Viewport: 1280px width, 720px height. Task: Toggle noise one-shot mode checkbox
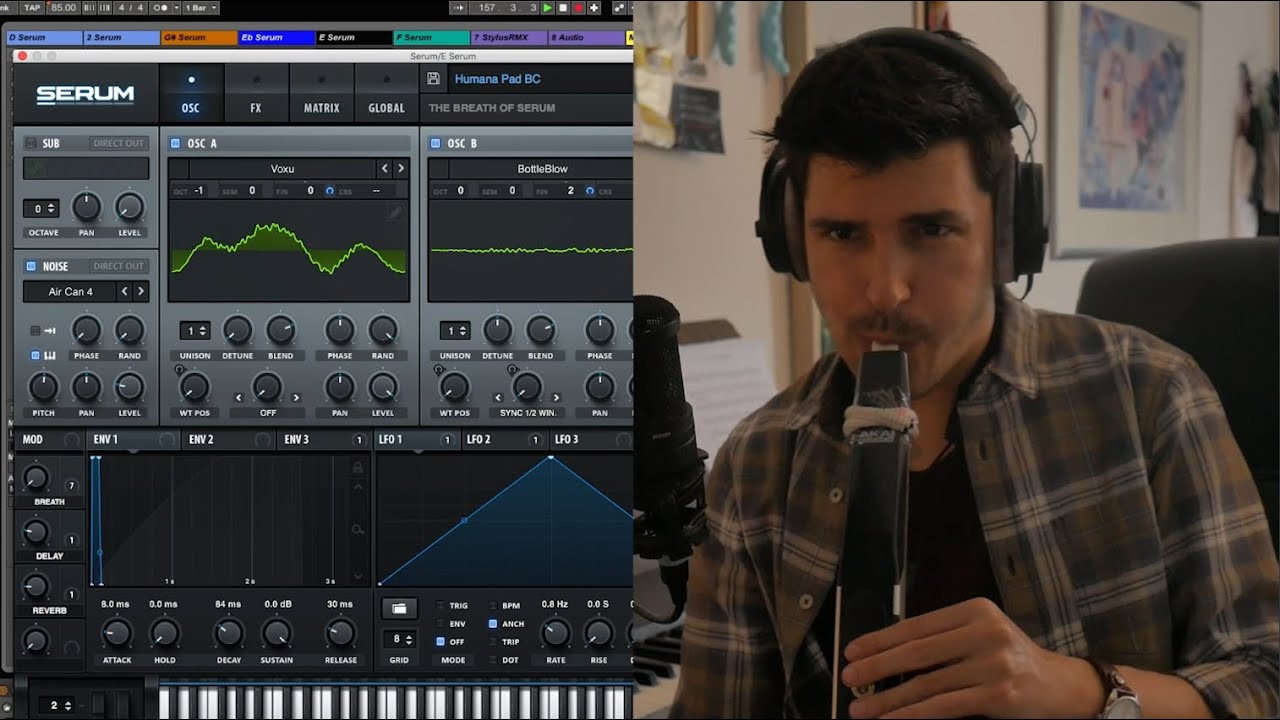pos(35,330)
